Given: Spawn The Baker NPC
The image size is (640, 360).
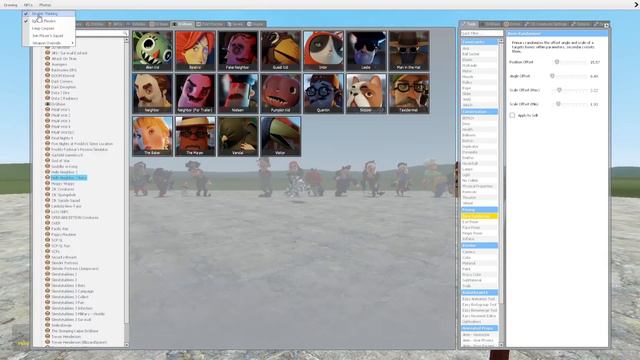Looking at the screenshot, I should click(x=152, y=136).
